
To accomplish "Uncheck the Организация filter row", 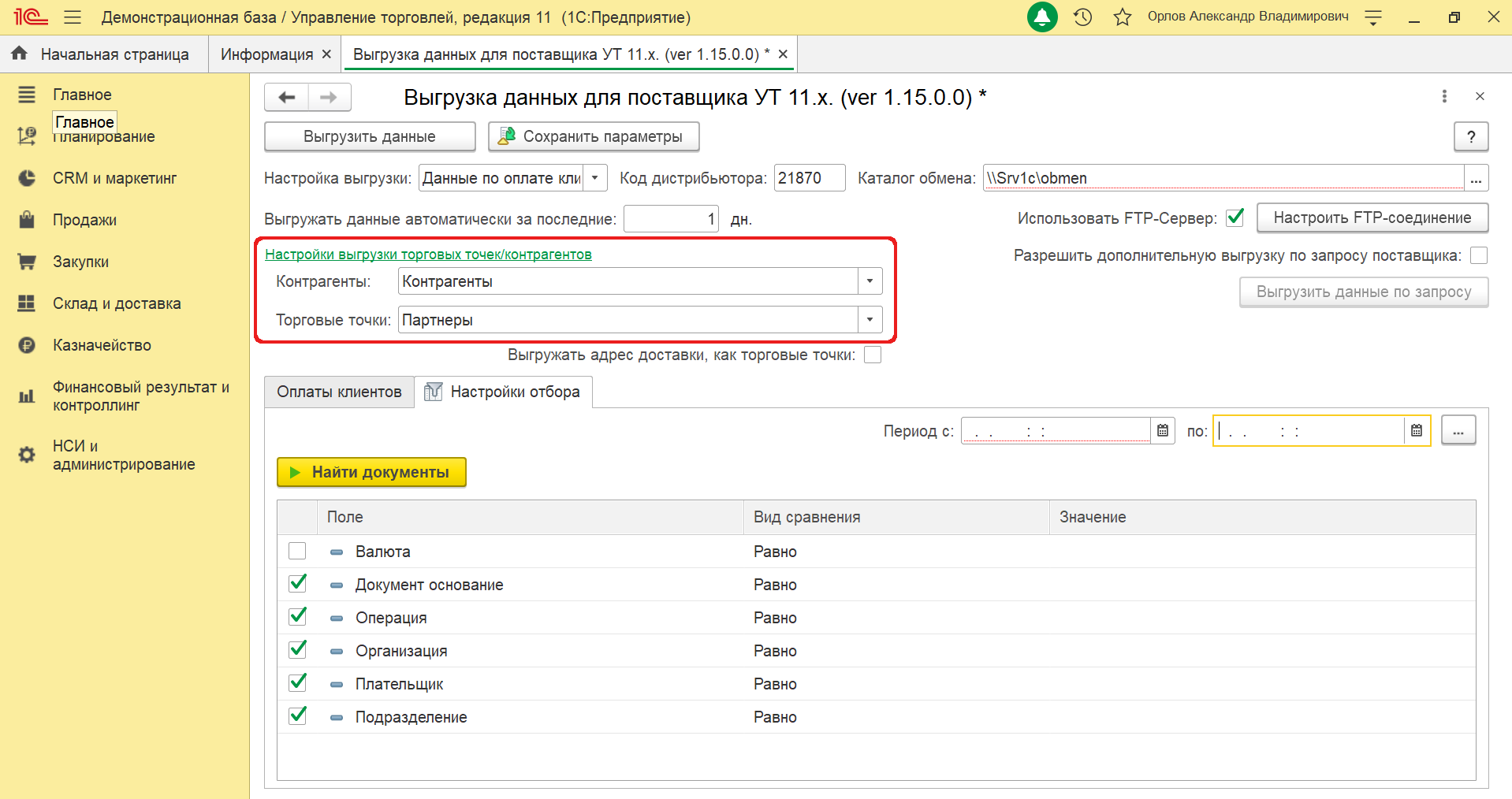I will coord(297,650).
